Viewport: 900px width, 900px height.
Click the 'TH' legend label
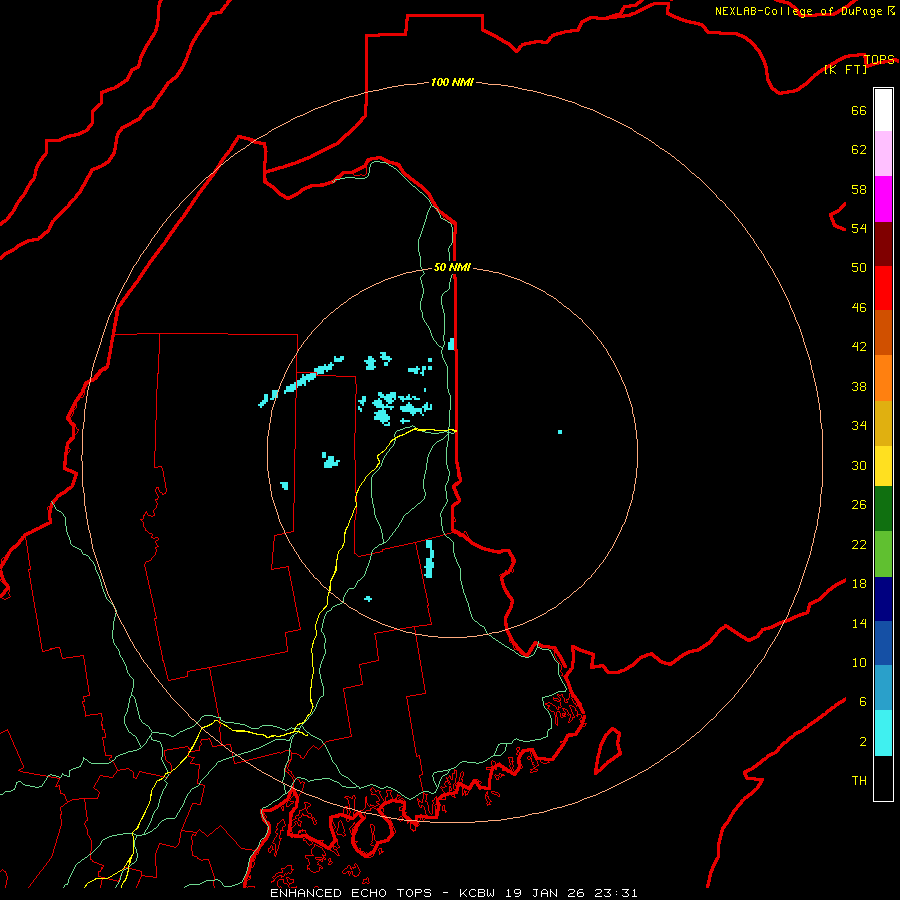coord(859,781)
